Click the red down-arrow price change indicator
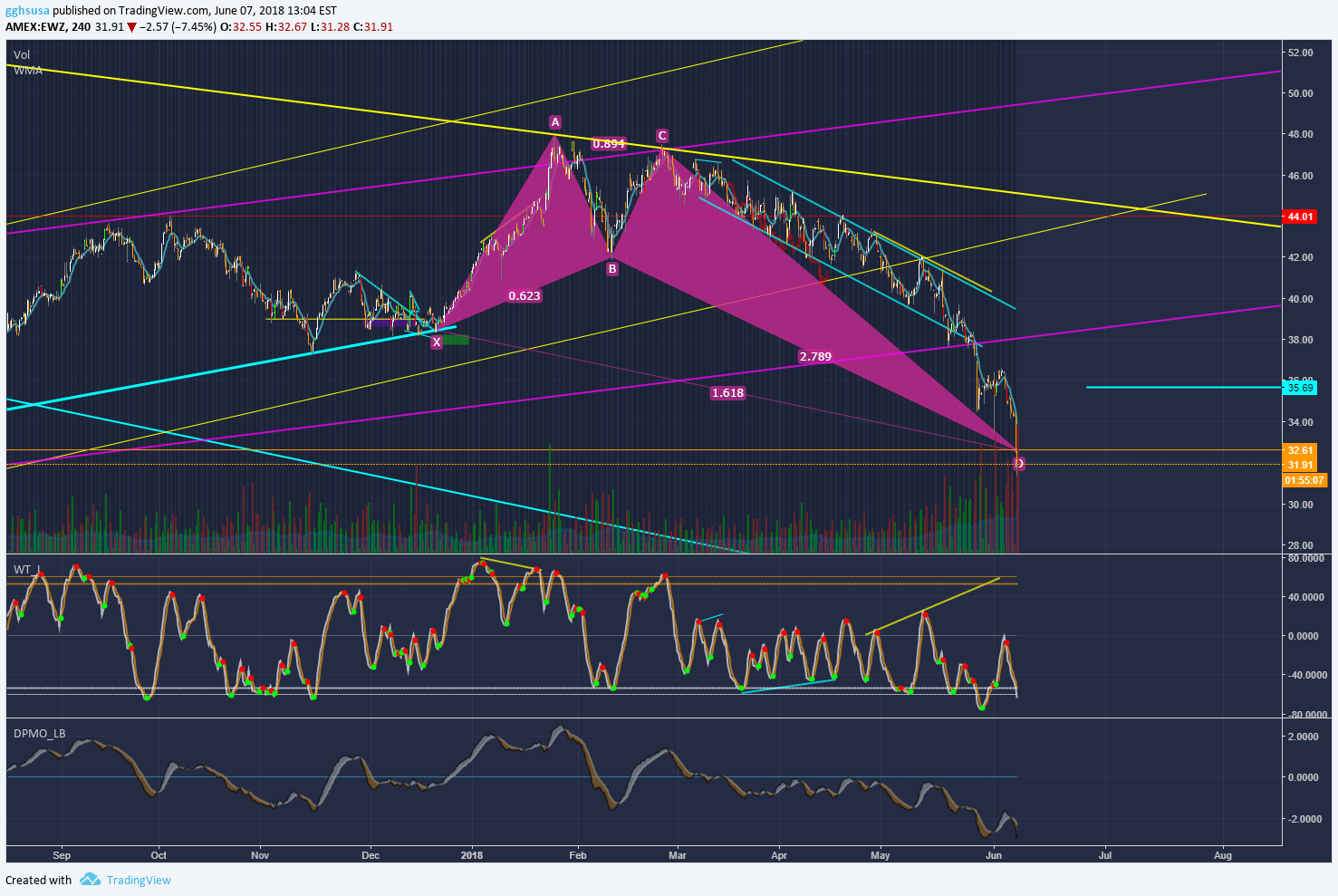 tap(132, 27)
